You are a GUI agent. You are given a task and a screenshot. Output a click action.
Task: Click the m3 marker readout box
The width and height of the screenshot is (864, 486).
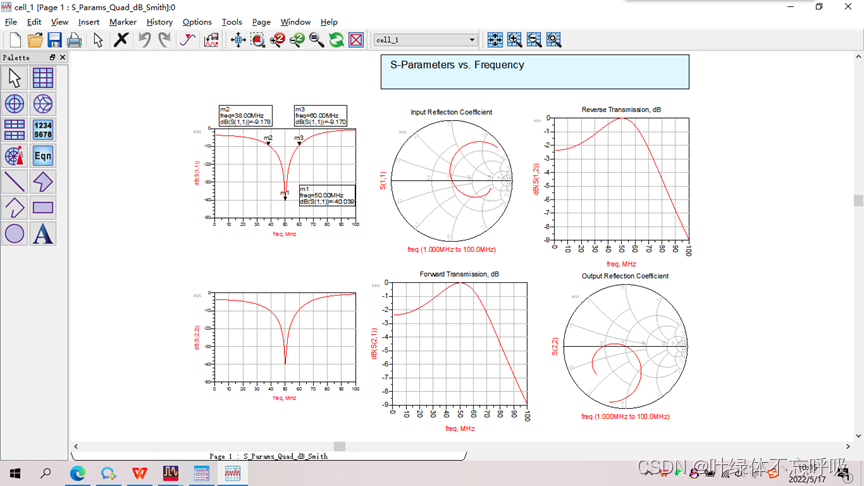[320, 116]
